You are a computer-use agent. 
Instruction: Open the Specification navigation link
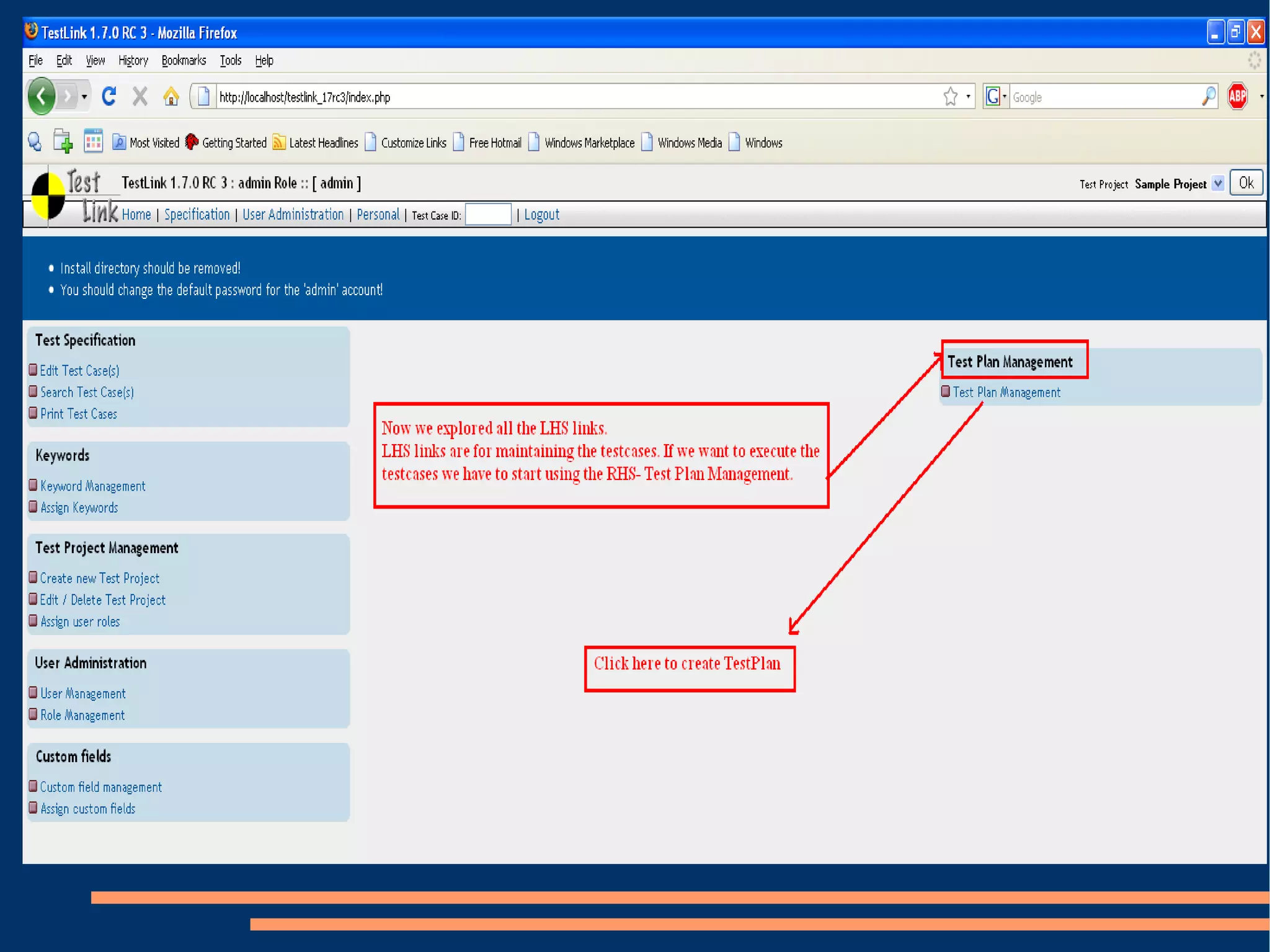click(197, 215)
